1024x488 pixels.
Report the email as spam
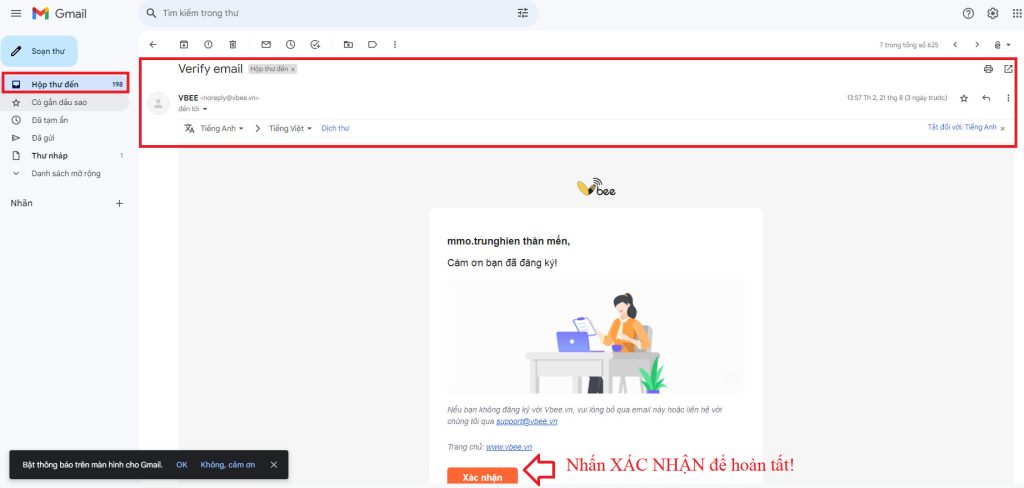(x=208, y=44)
